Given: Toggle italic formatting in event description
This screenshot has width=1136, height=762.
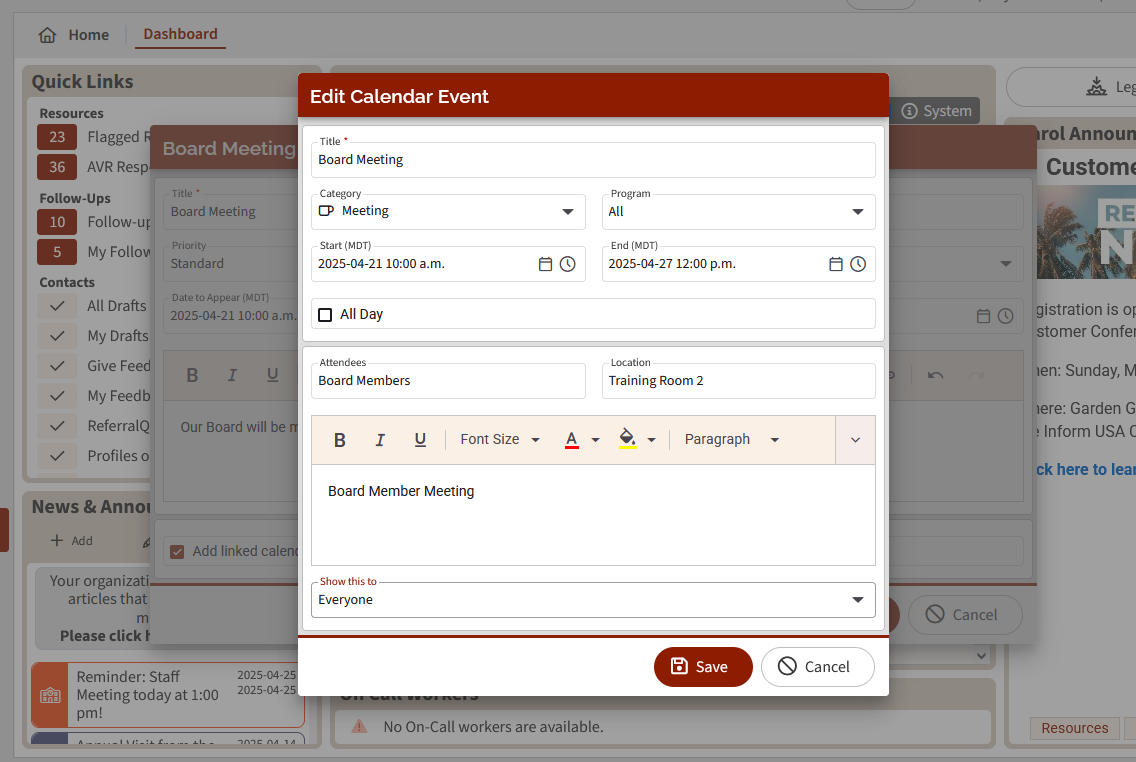Looking at the screenshot, I should [x=380, y=440].
